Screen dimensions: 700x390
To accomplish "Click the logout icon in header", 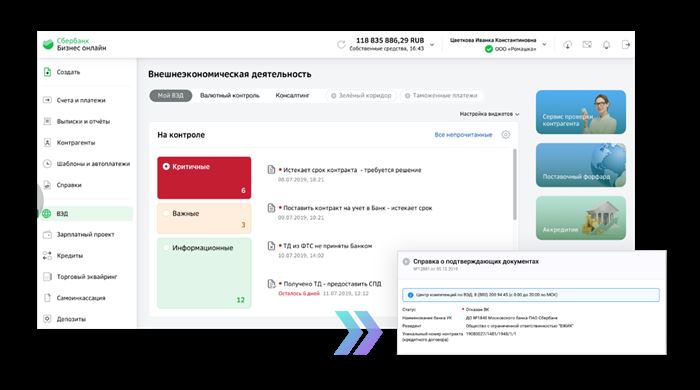I will click(x=625, y=45).
